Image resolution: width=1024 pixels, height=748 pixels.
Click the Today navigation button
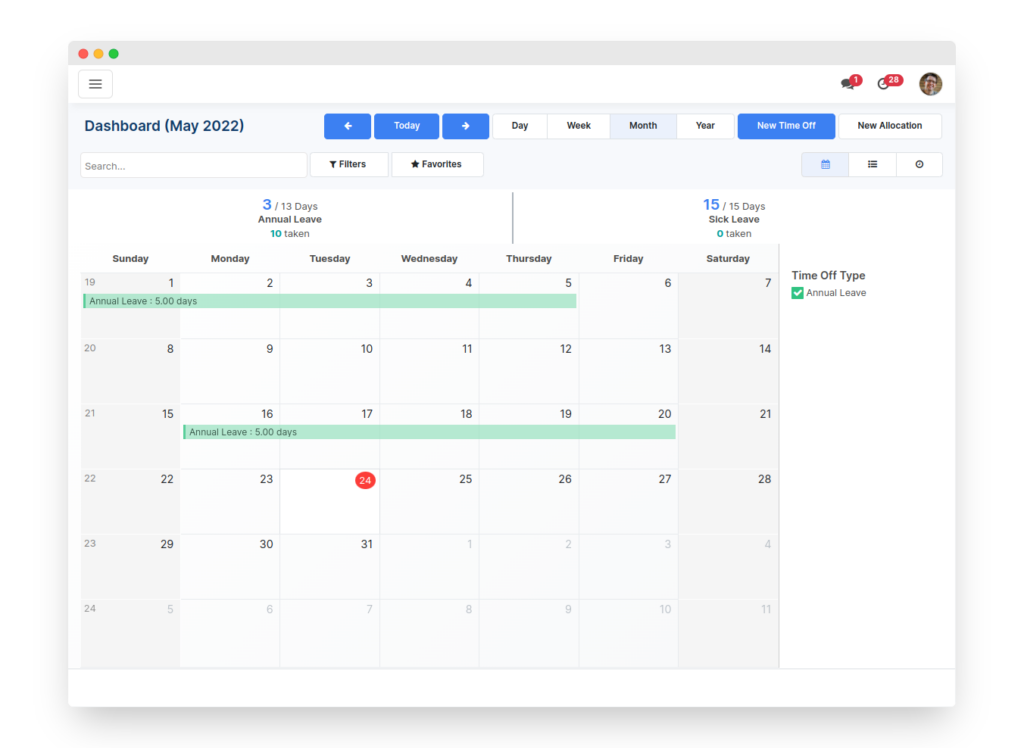point(406,125)
